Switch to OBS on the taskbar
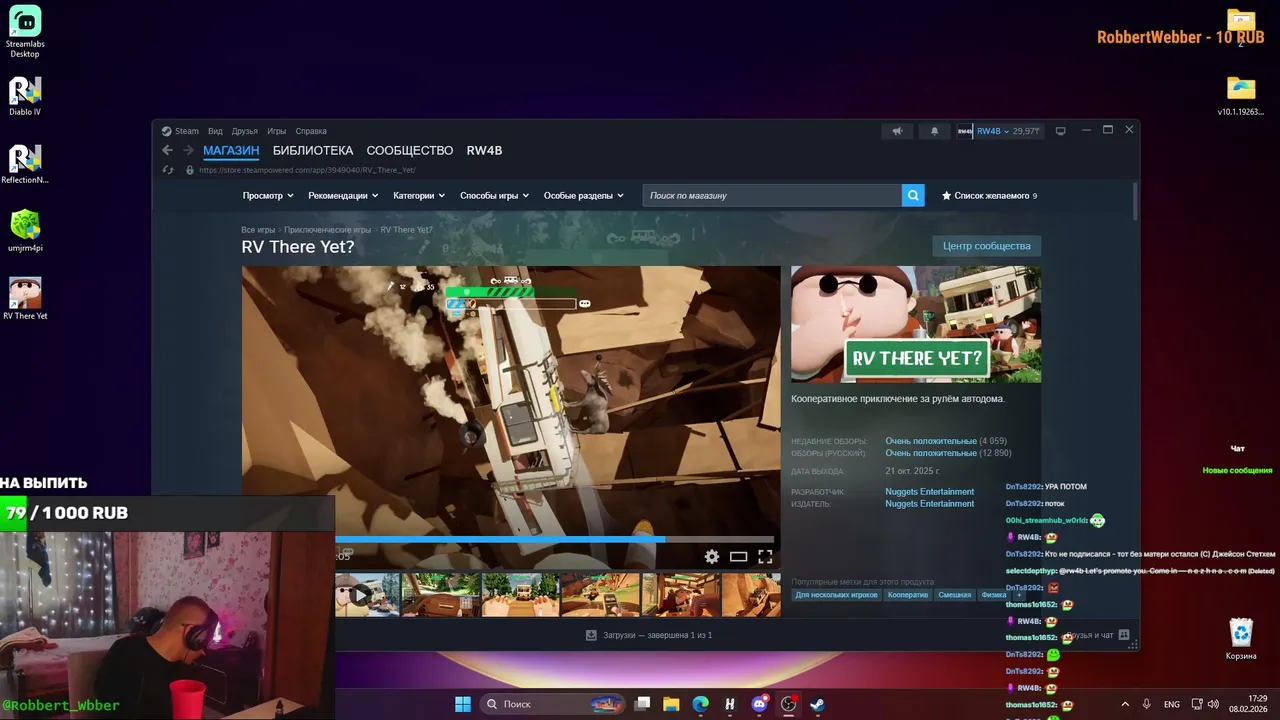This screenshot has width=1280, height=720. 788,704
